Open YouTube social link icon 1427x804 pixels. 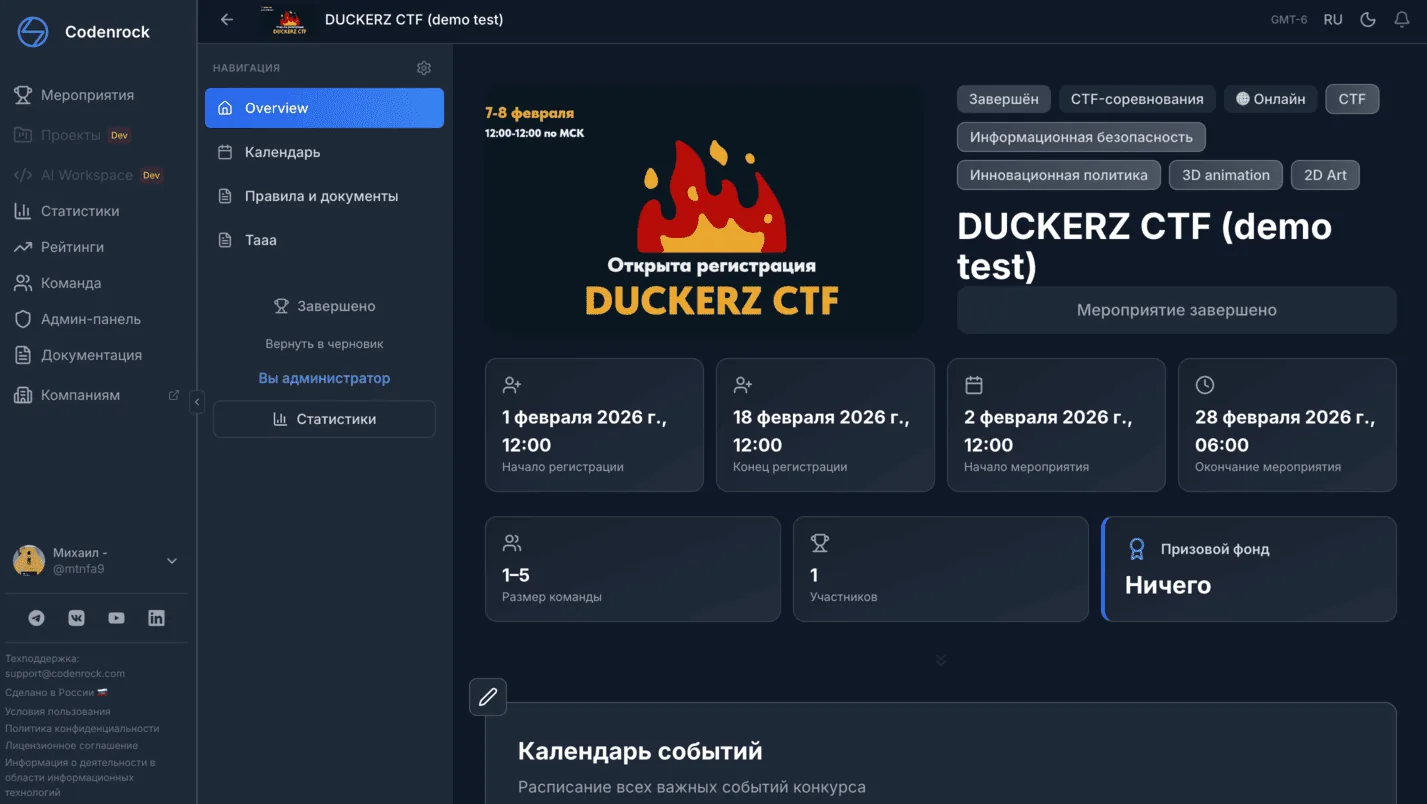[x=117, y=618]
